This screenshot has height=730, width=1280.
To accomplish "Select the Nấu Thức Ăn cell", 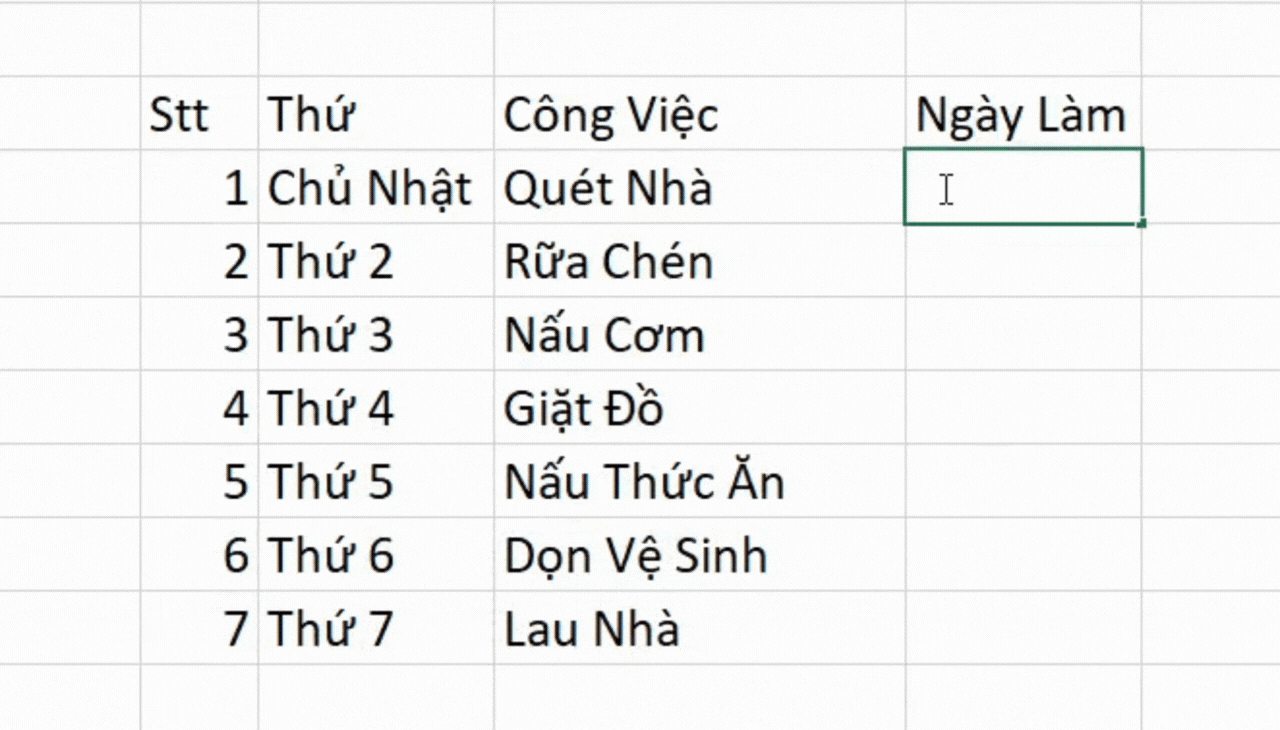I will (700, 481).
